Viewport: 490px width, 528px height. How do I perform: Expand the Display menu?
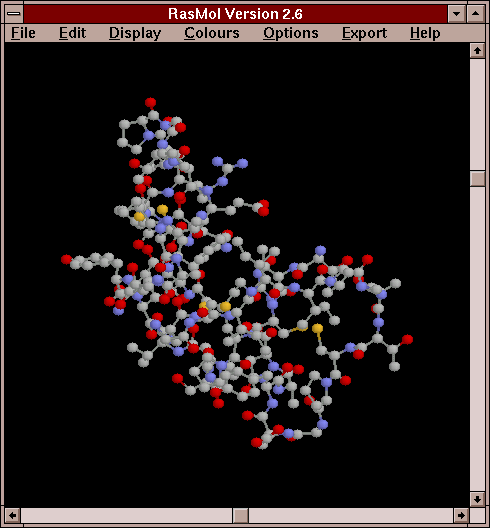pyautogui.click(x=135, y=33)
